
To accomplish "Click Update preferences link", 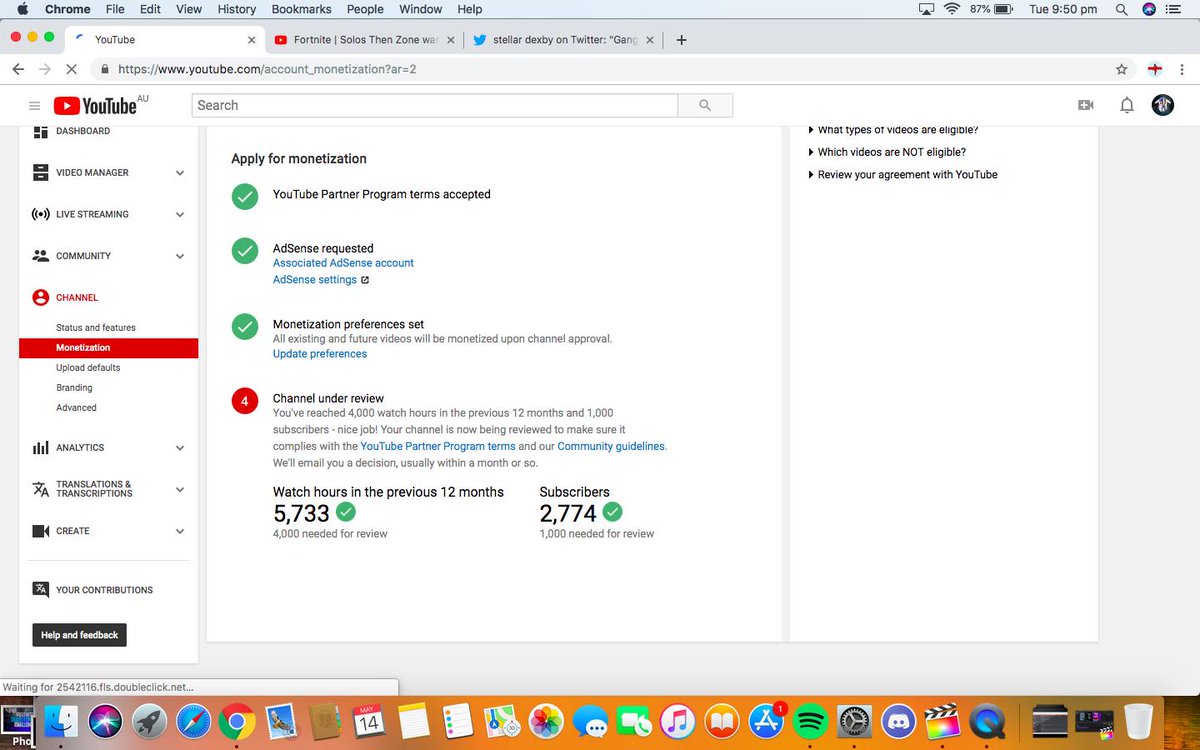I will click(320, 354).
